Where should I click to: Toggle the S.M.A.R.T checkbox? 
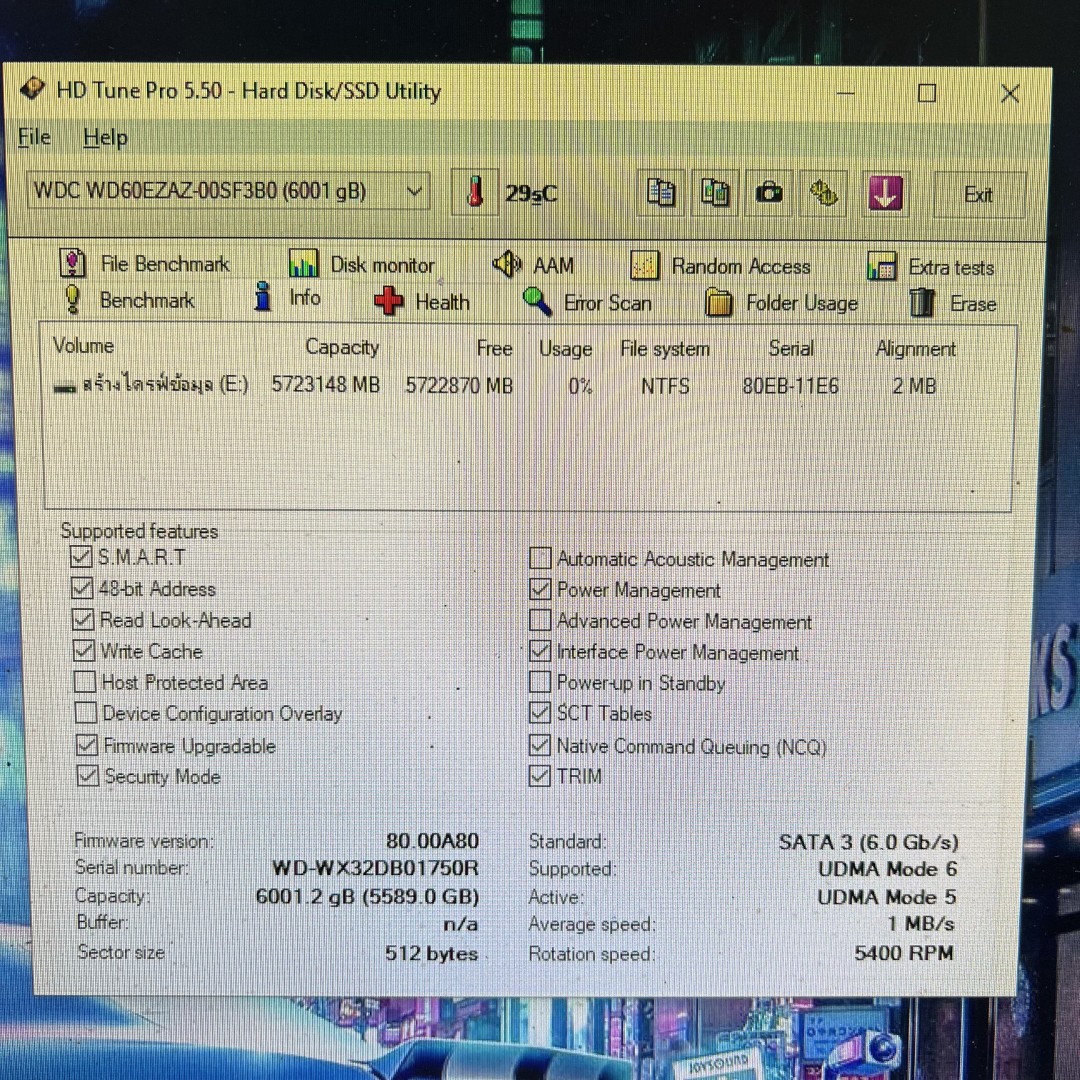pos(82,557)
